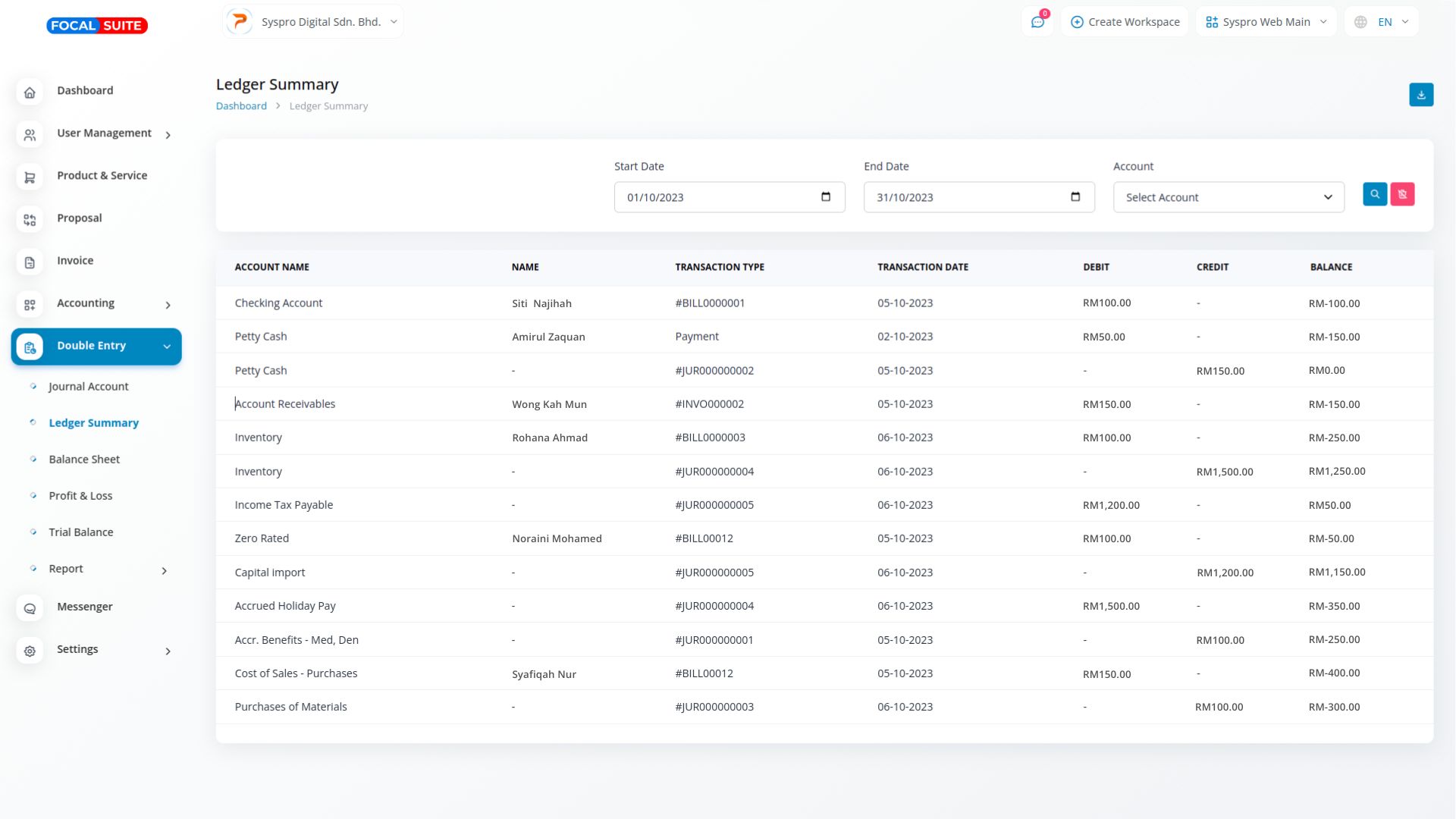
Task: Open the Select Account dropdown
Action: (x=1228, y=197)
